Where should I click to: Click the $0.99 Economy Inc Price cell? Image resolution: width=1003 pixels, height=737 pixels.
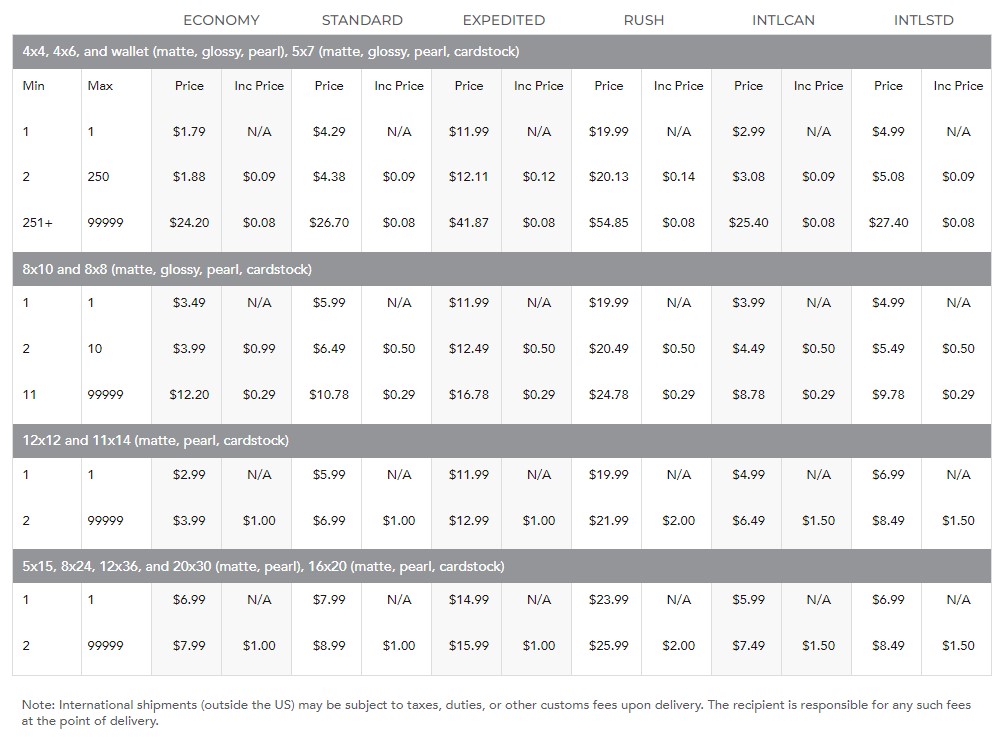click(x=259, y=348)
